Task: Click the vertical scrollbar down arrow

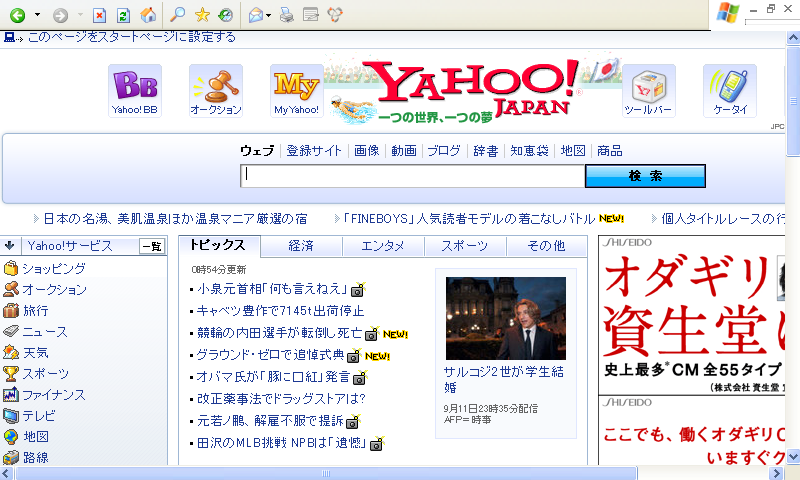Action: coord(793,456)
